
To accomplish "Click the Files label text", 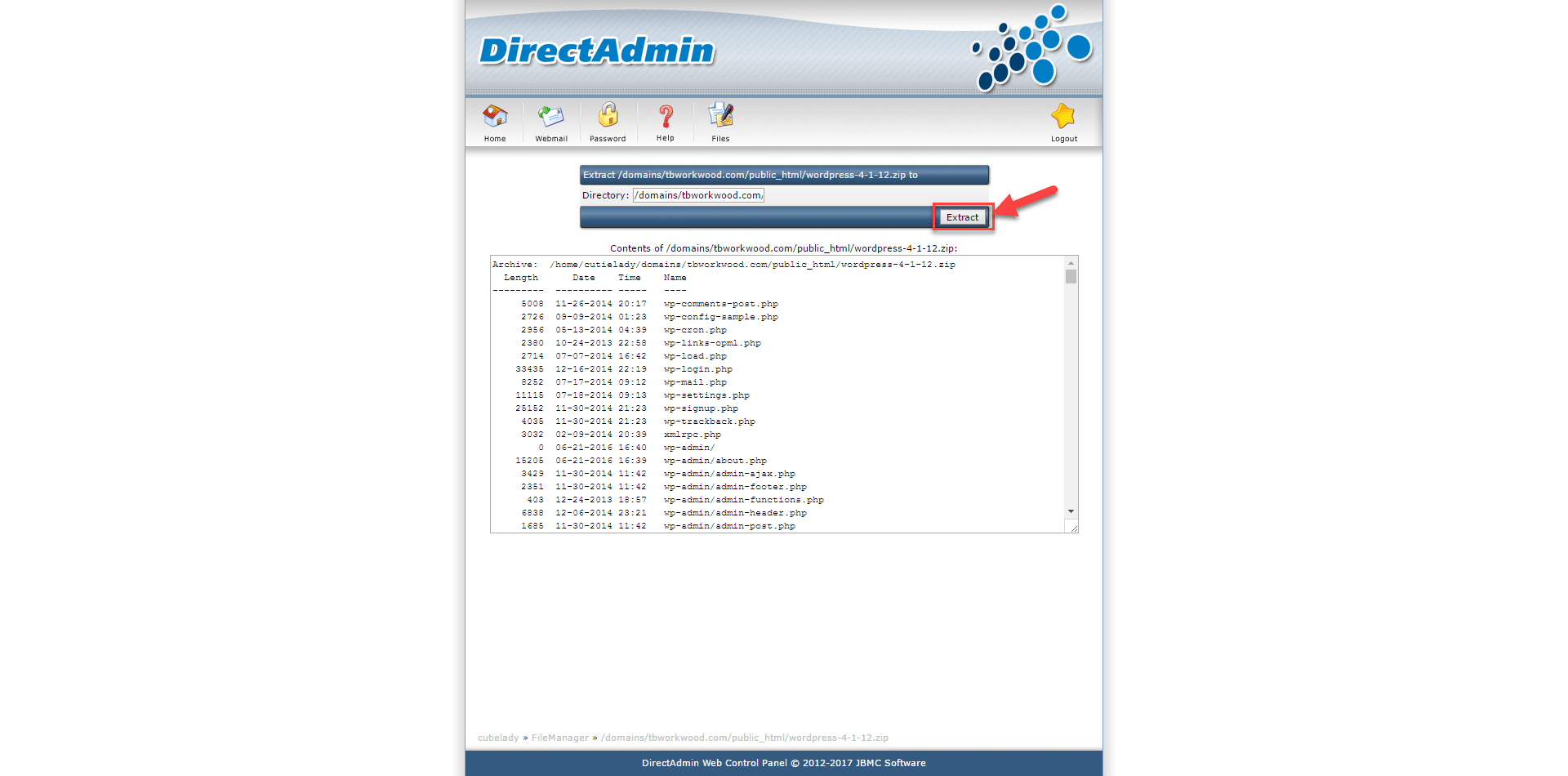I will [720, 139].
